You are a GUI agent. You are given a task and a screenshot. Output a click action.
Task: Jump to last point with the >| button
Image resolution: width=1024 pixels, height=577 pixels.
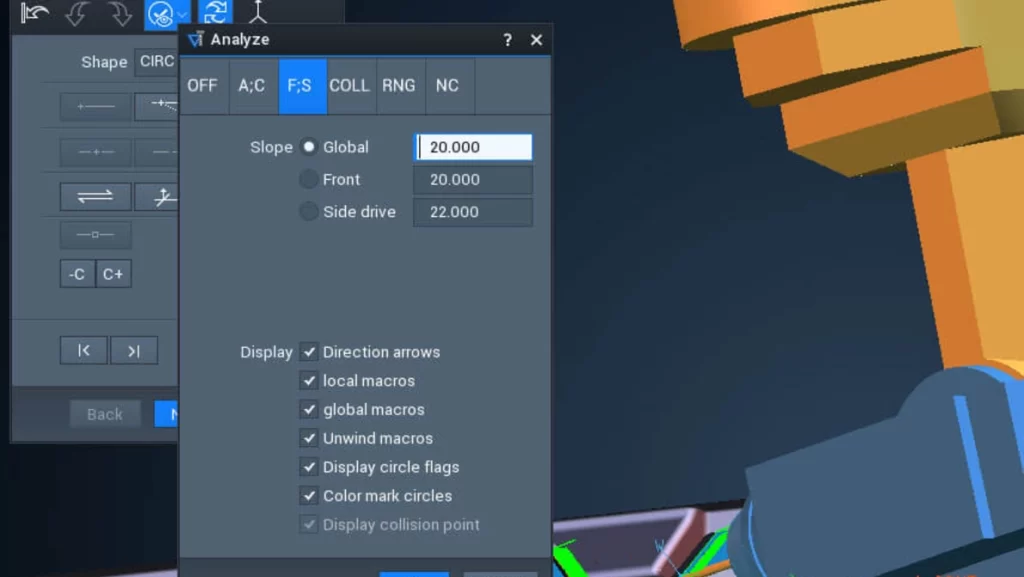pyautogui.click(x=134, y=351)
